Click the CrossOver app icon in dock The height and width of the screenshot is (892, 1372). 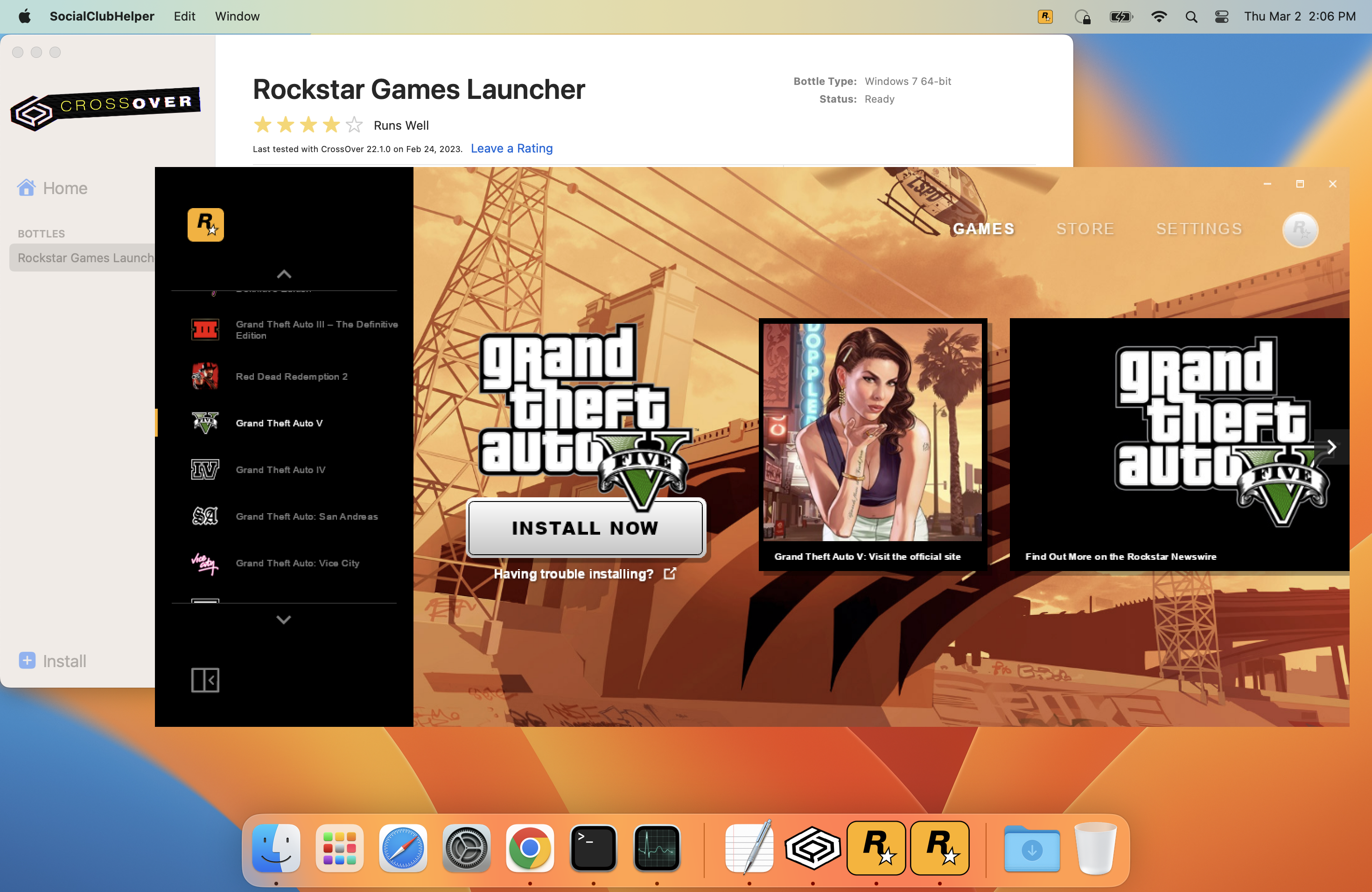click(814, 848)
